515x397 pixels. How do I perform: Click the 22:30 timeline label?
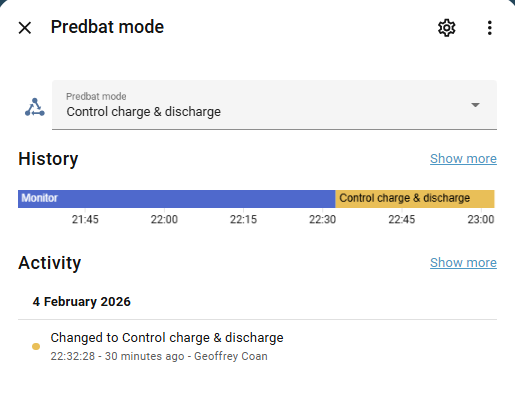tap(322, 219)
